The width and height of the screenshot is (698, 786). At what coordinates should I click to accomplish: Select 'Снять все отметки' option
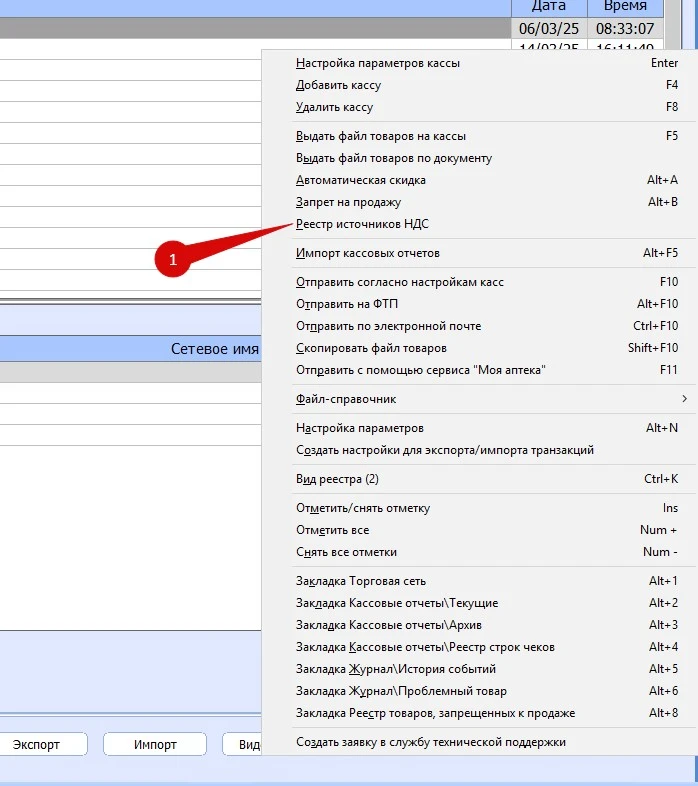pos(346,552)
